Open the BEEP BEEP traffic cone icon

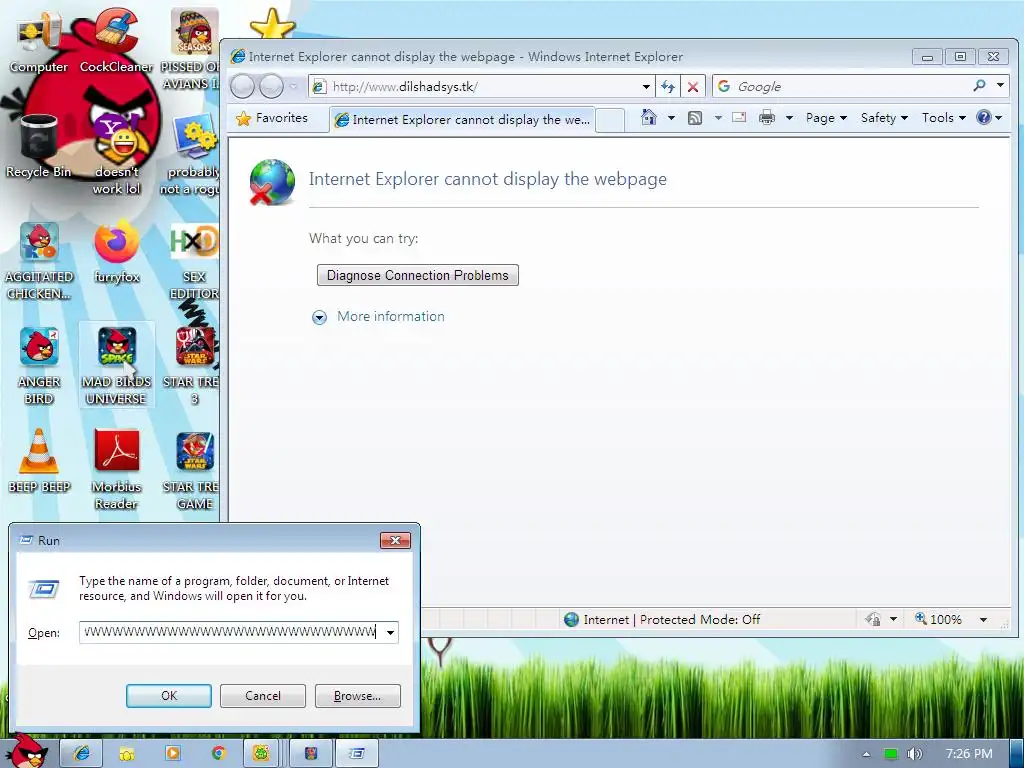(x=39, y=461)
